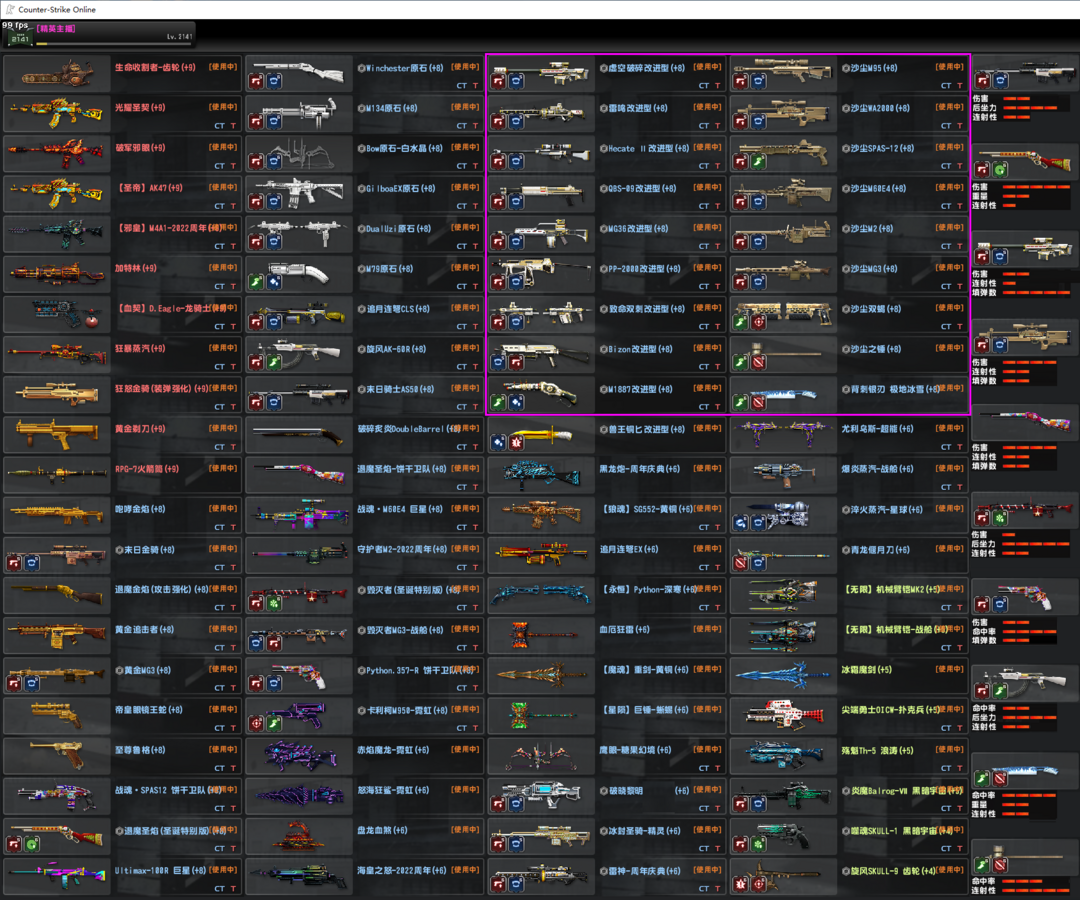Select the 黄金剃刀 (+9) shotgun thumbnail
Image resolution: width=1080 pixels, height=900 pixels.
(x=56, y=435)
